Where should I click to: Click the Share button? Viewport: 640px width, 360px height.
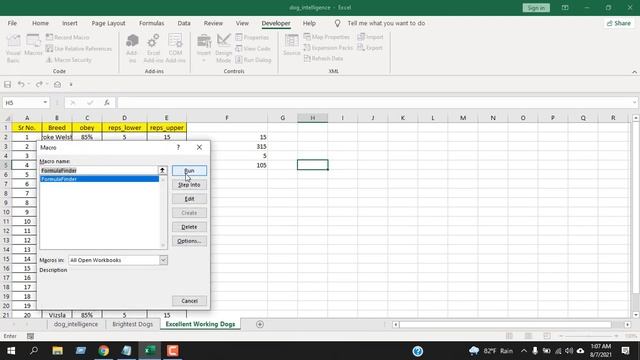pyautogui.click(x=619, y=23)
